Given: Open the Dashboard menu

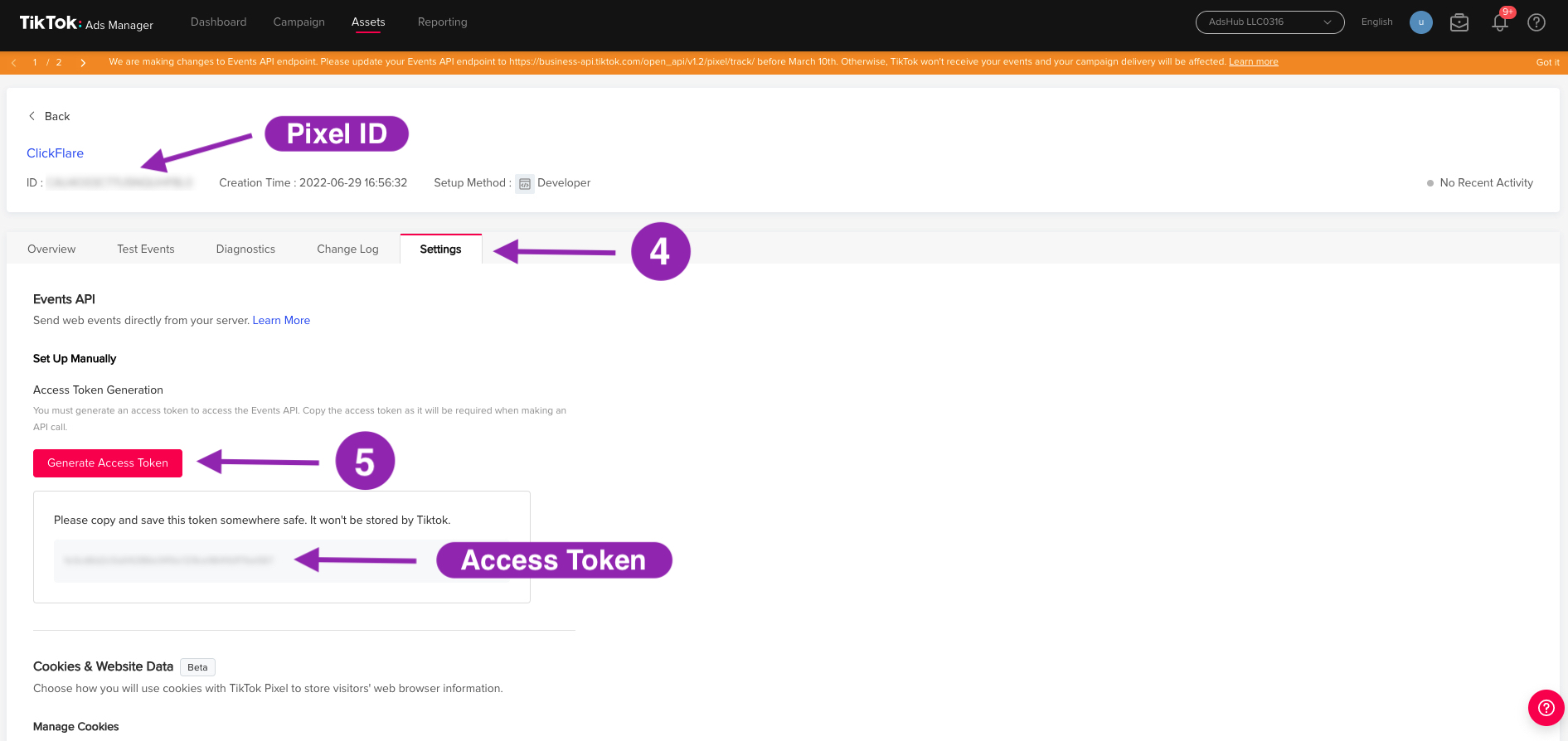Looking at the screenshot, I should coord(218,22).
